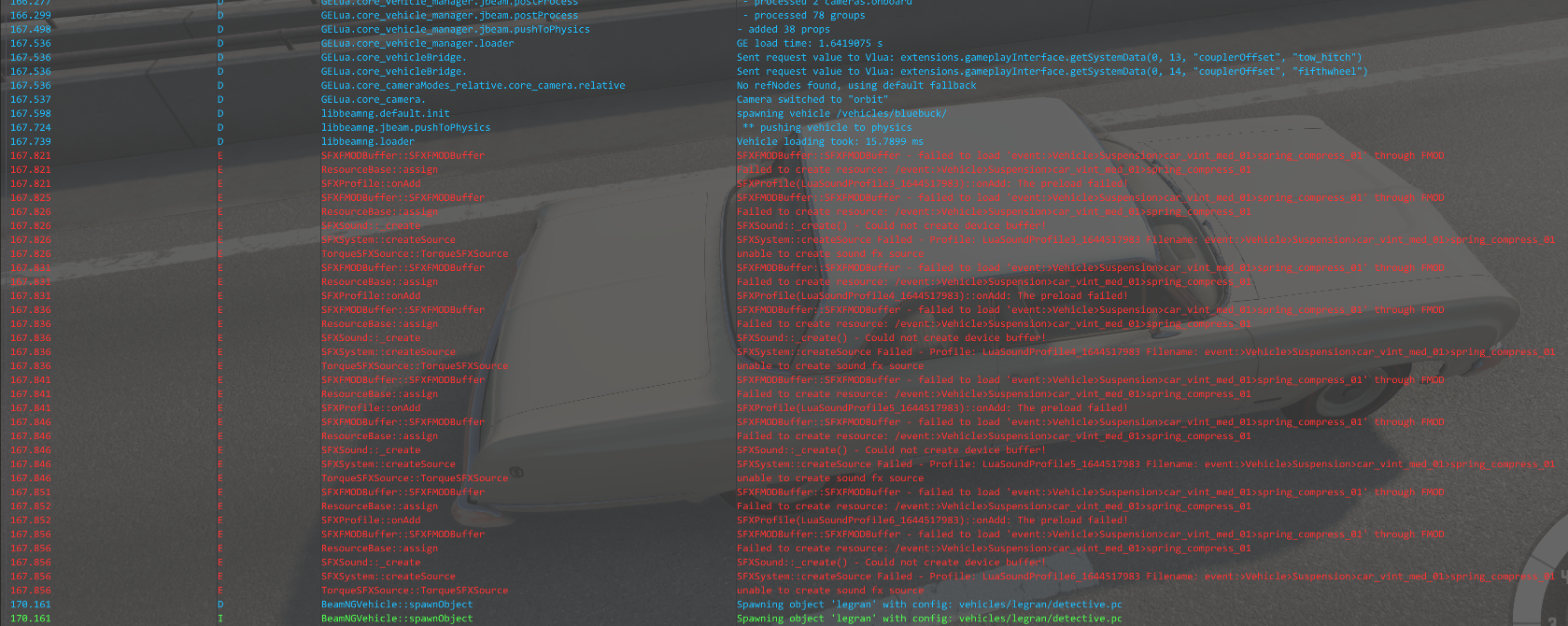This screenshot has width=1568, height=626.
Task: Click timestamp 167.739
Action: (31, 141)
